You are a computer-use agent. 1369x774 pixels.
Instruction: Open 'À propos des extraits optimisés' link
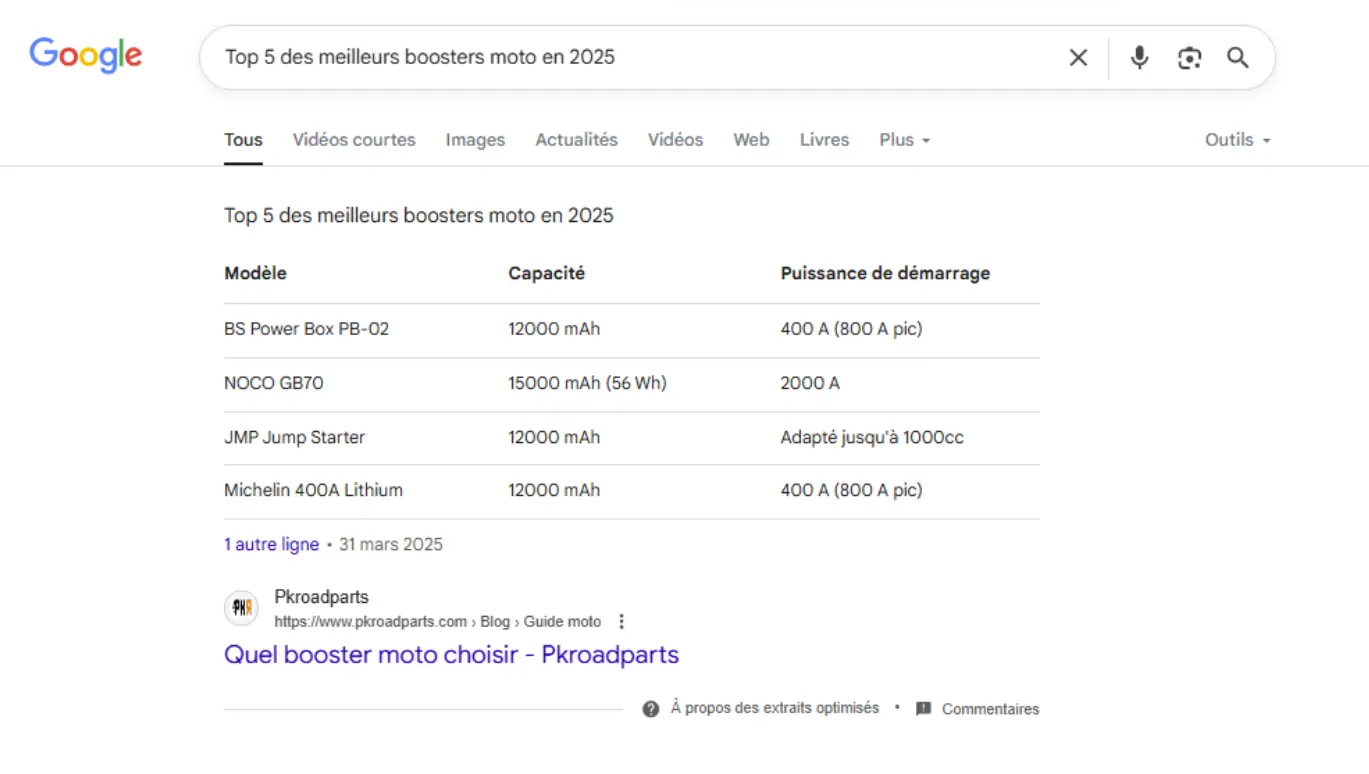tap(775, 708)
